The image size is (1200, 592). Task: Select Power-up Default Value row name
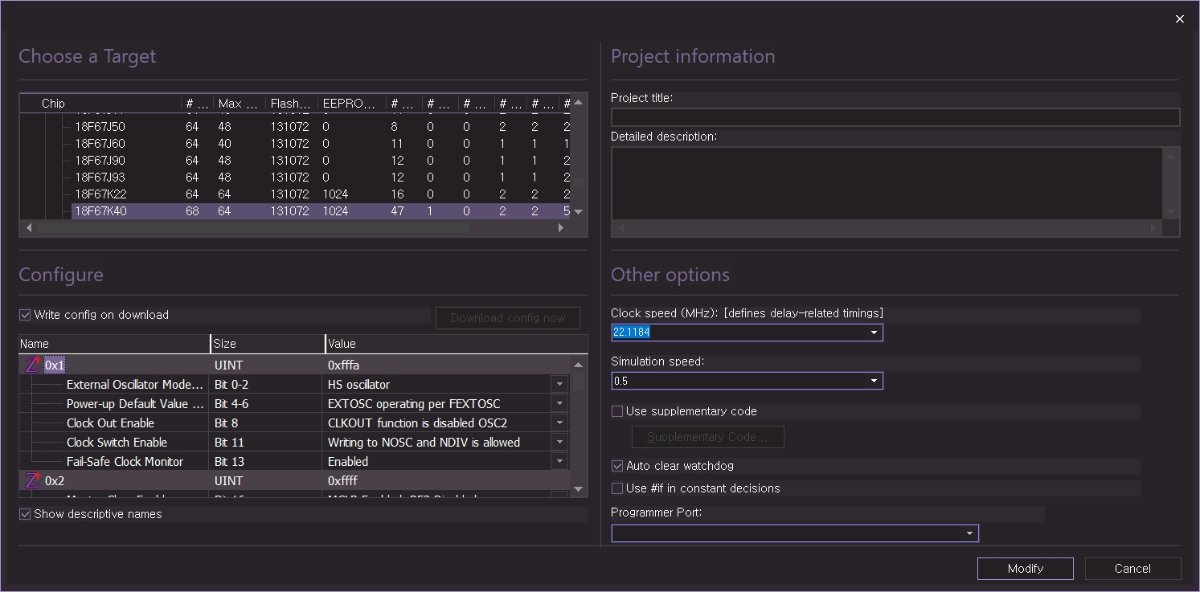135,404
